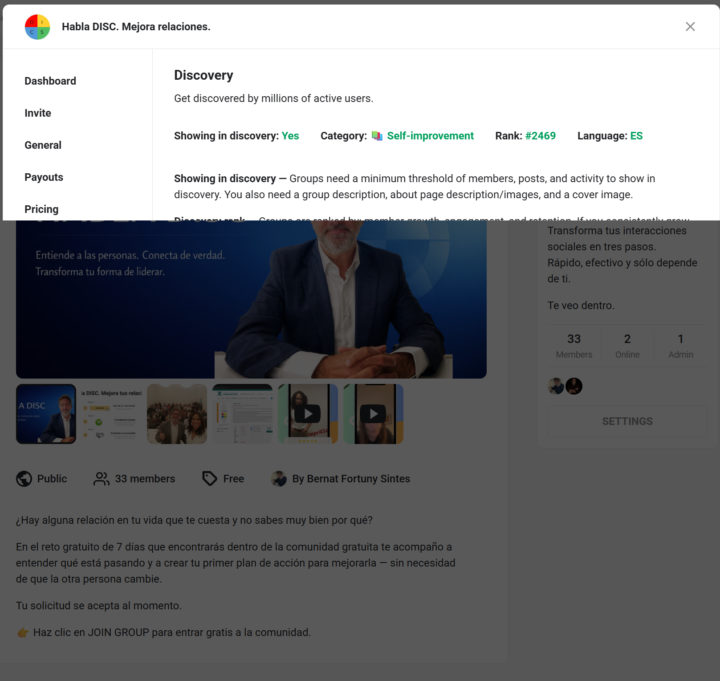Click the 'Yes' discovery status
Screen dimensions: 720x681
pyautogui.click(x=290, y=136)
